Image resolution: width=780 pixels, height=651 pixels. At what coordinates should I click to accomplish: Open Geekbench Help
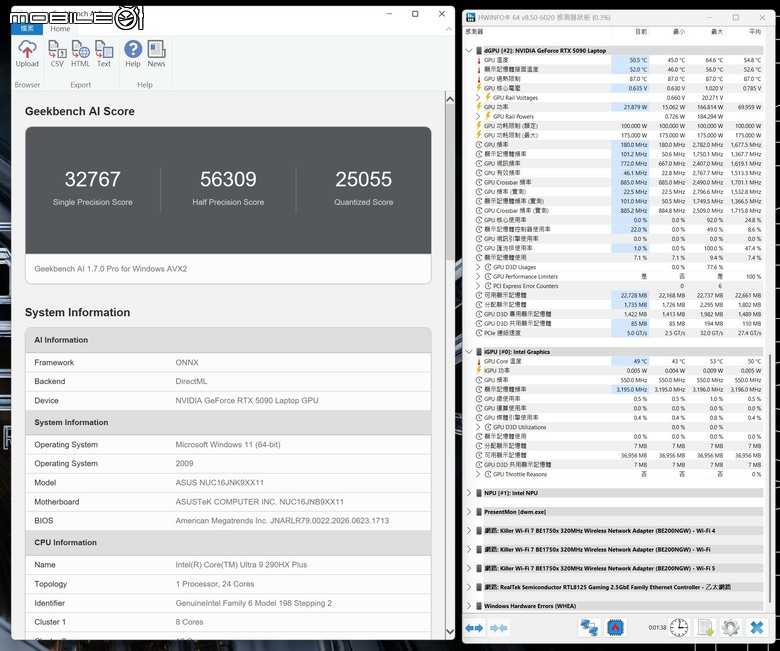pyautogui.click(x=133, y=54)
